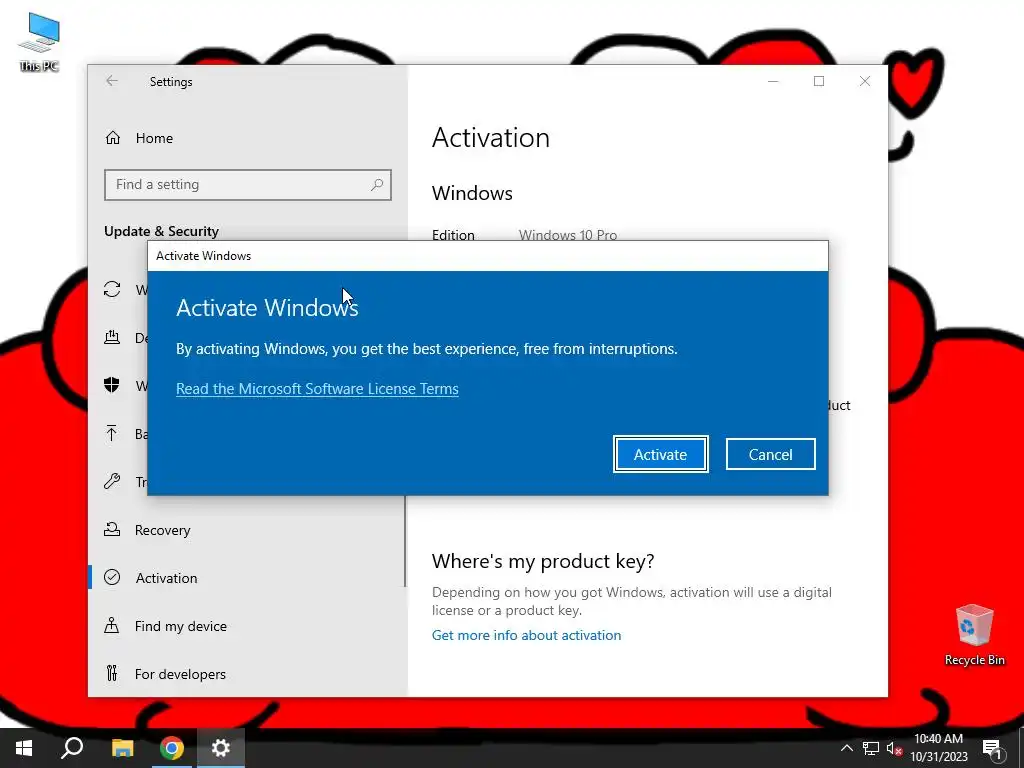The height and width of the screenshot is (768, 1024).
Task: Click the Update & Security heading
Action: [x=161, y=231]
